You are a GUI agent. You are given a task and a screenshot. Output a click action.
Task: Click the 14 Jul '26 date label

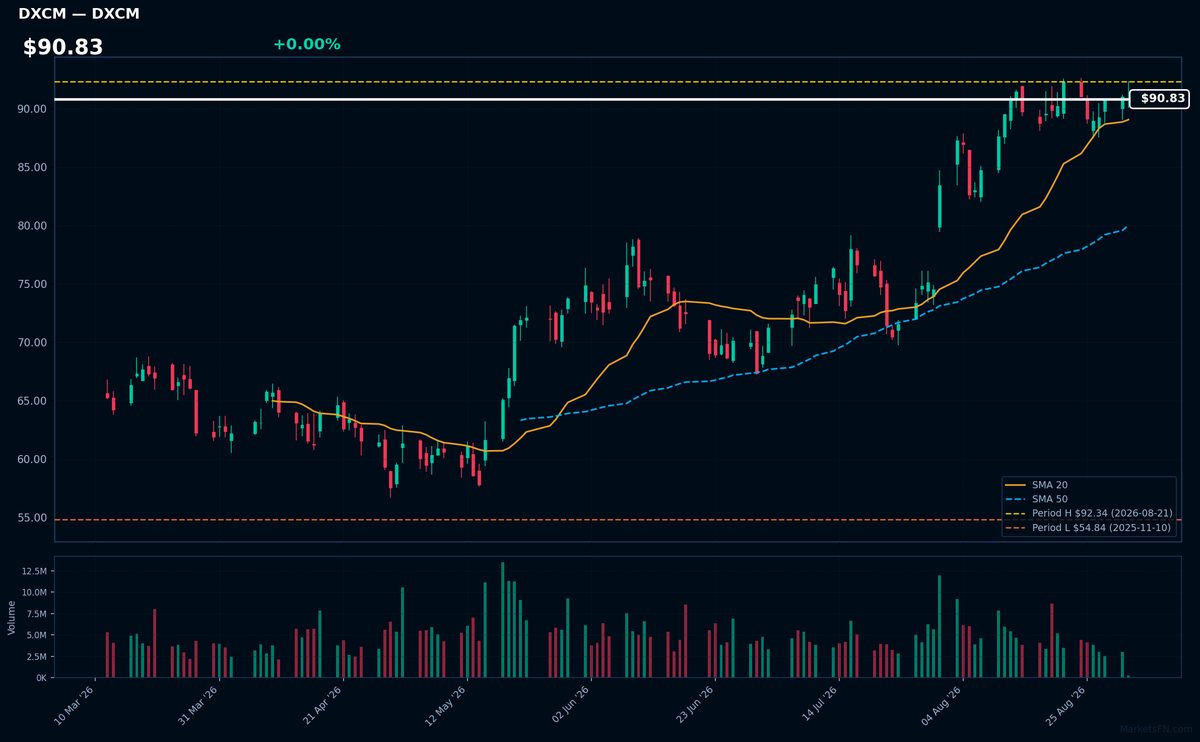pyautogui.click(x=818, y=706)
